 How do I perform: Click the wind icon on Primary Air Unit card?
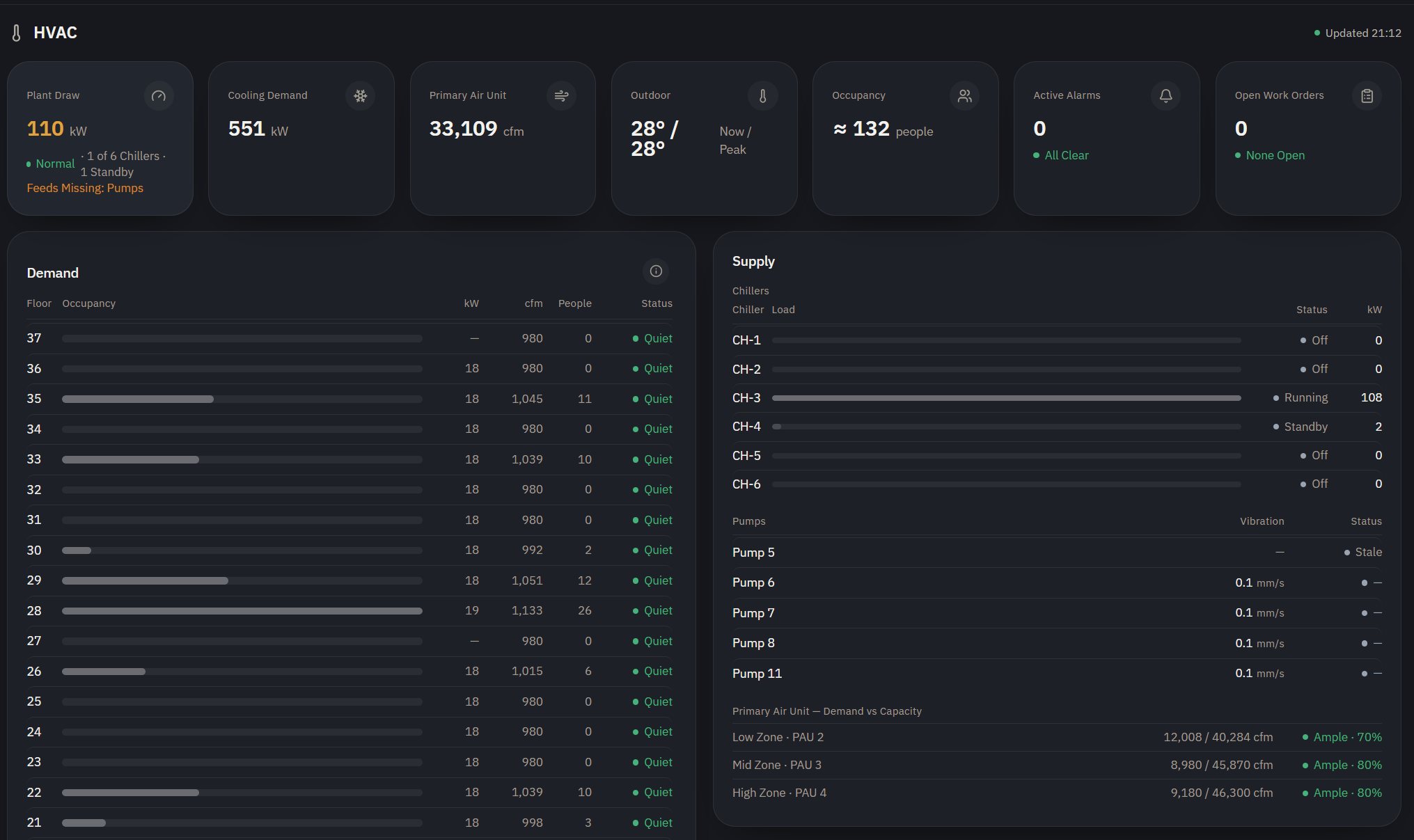[561, 96]
